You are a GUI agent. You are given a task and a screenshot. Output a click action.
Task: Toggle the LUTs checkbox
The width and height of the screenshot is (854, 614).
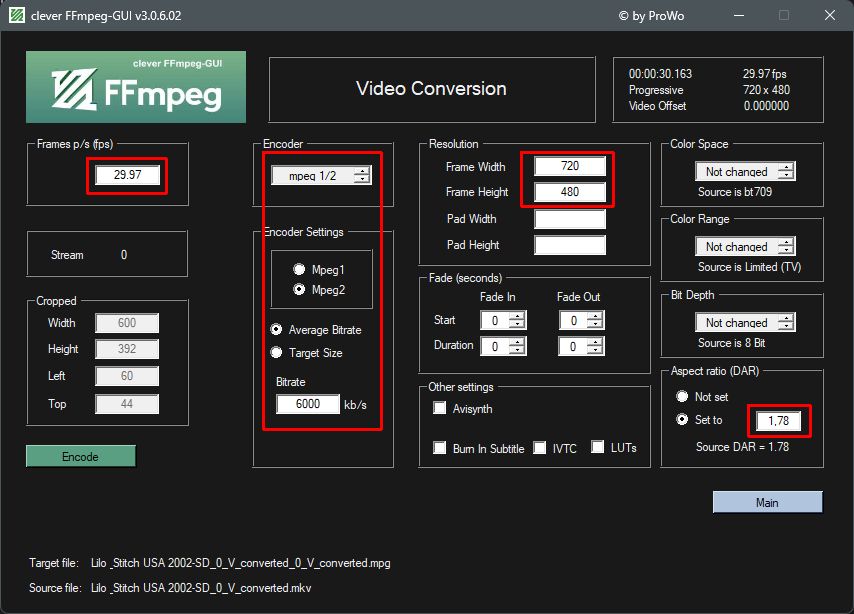click(597, 447)
